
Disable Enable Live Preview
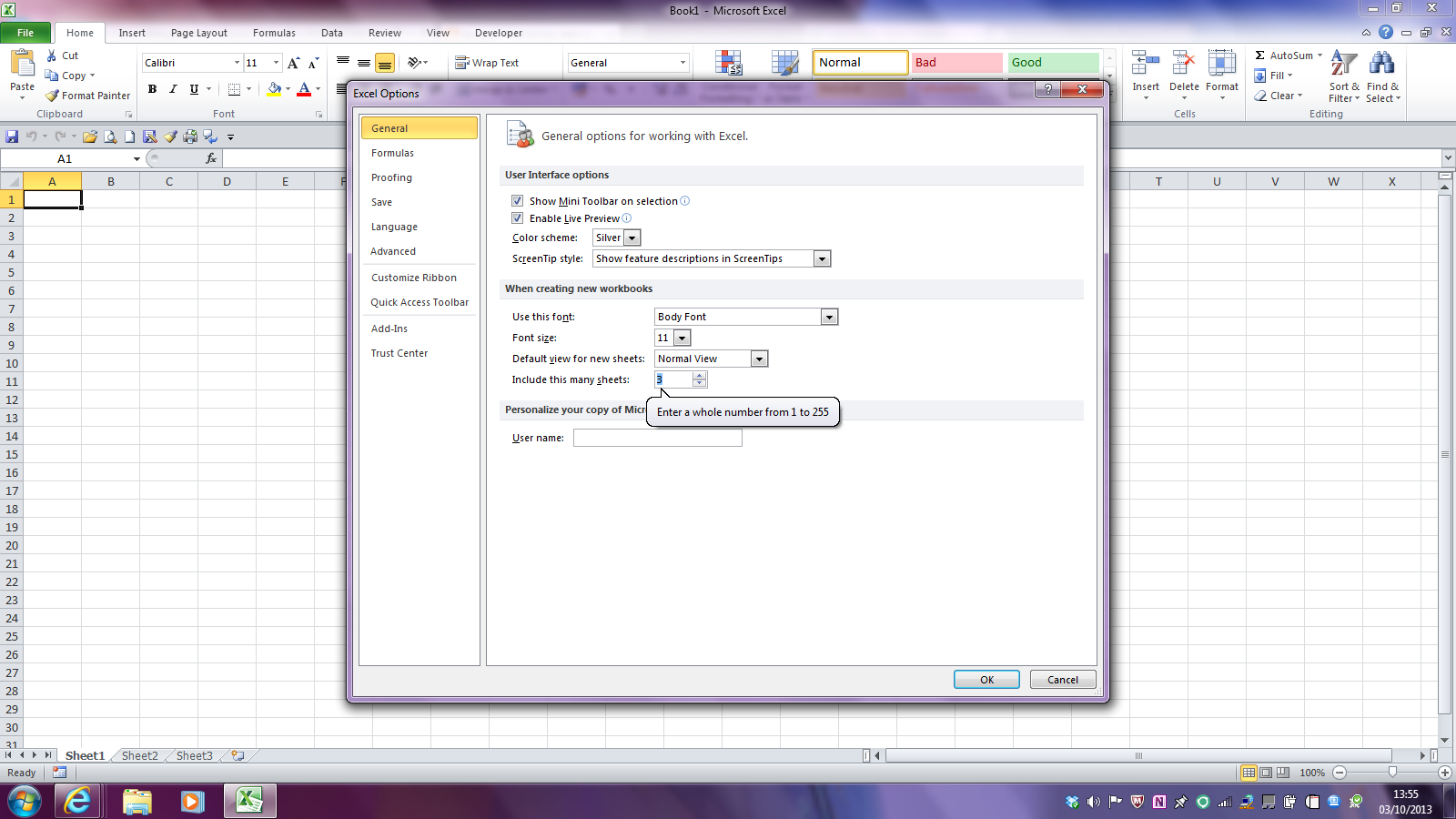(517, 217)
